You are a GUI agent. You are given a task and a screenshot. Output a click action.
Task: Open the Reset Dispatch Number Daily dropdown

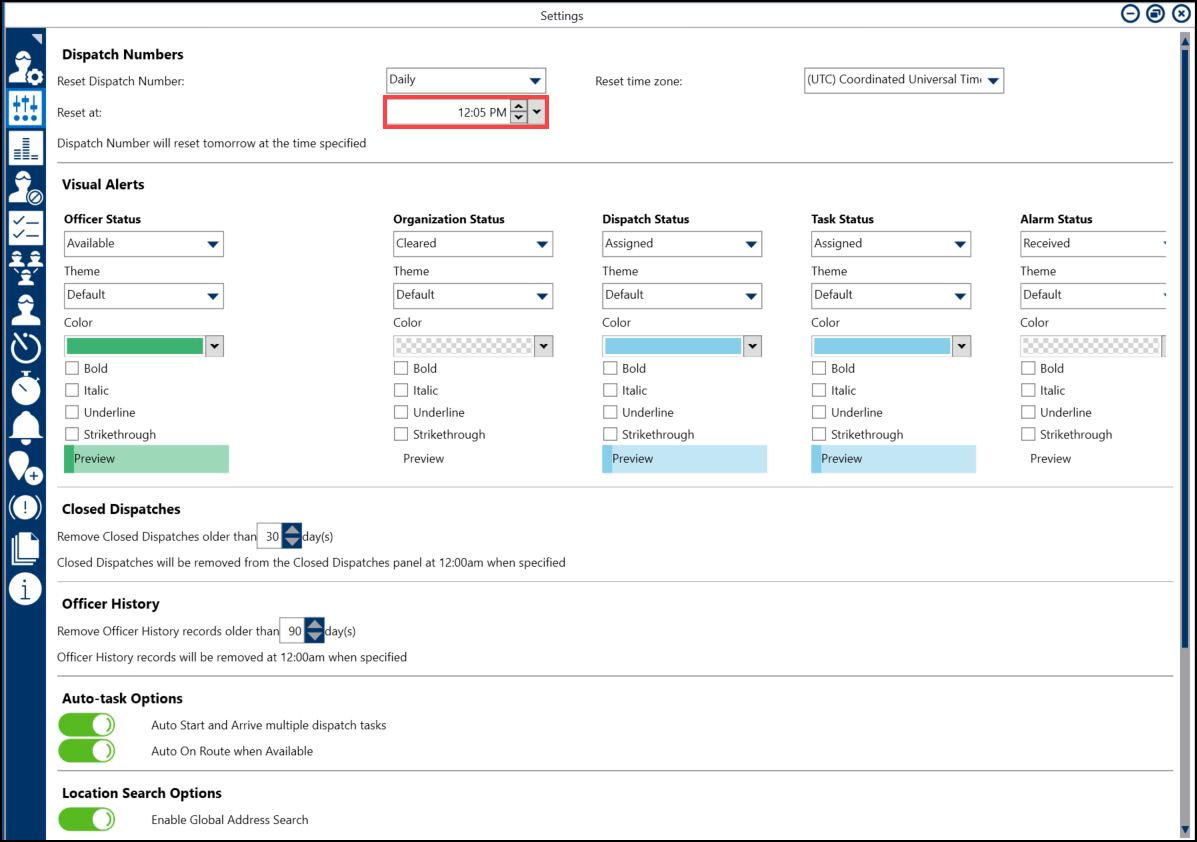coord(466,80)
